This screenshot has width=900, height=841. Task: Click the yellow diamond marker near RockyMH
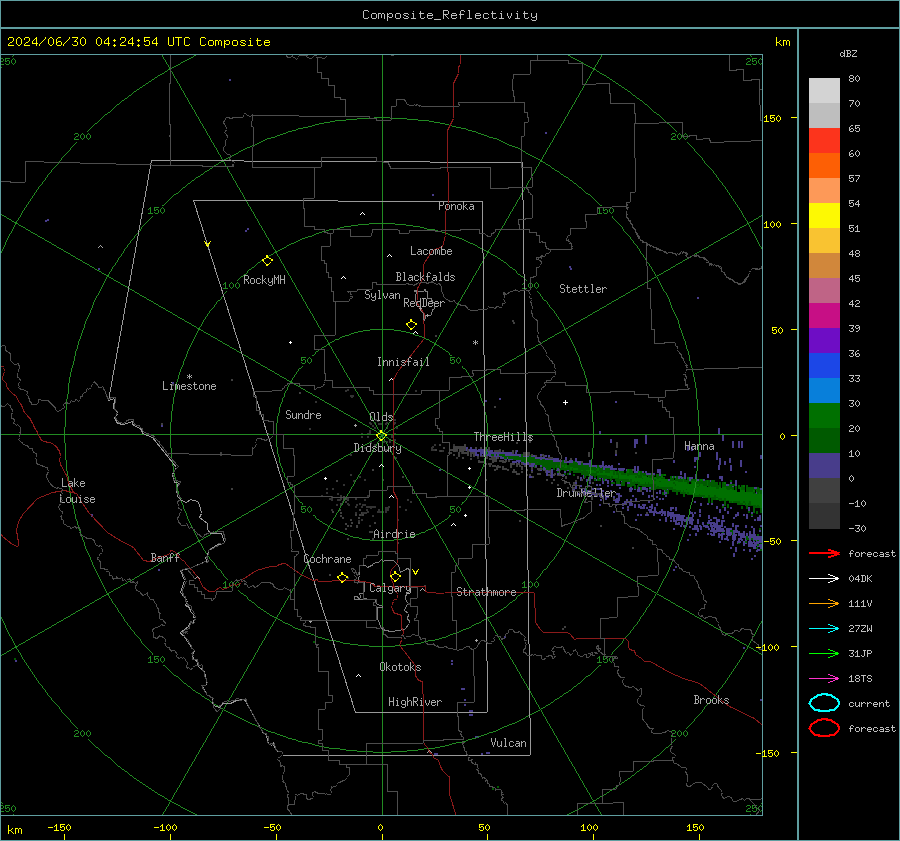coord(267,261)
